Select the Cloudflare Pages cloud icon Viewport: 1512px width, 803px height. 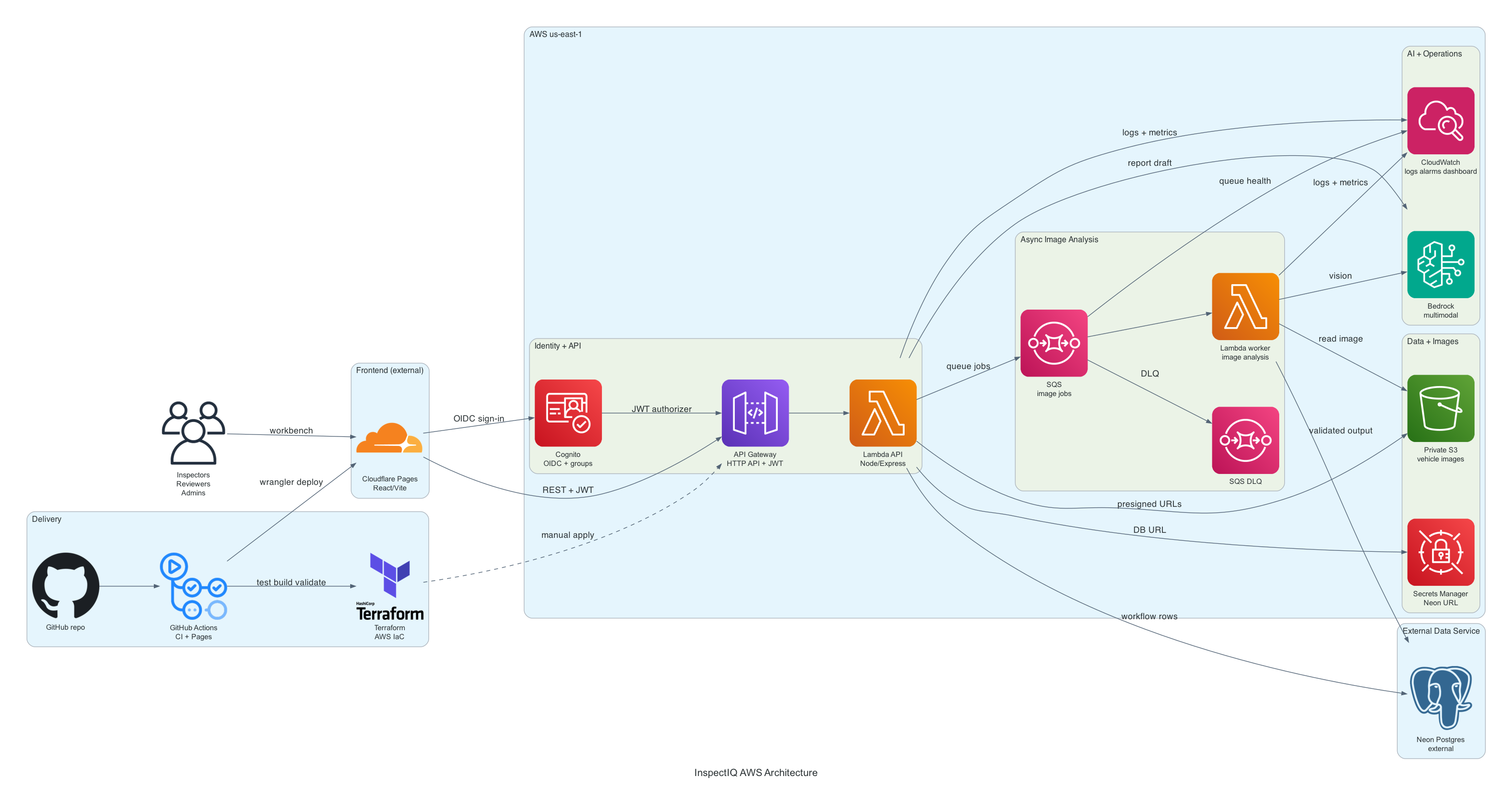coord(390,437)
